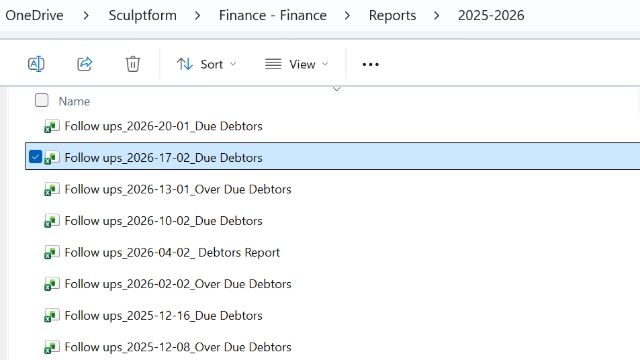Select Follow ups_2025-12-08_Over Due Debtors file
This screenshot has height=360, width=640.
coord(178,347)
